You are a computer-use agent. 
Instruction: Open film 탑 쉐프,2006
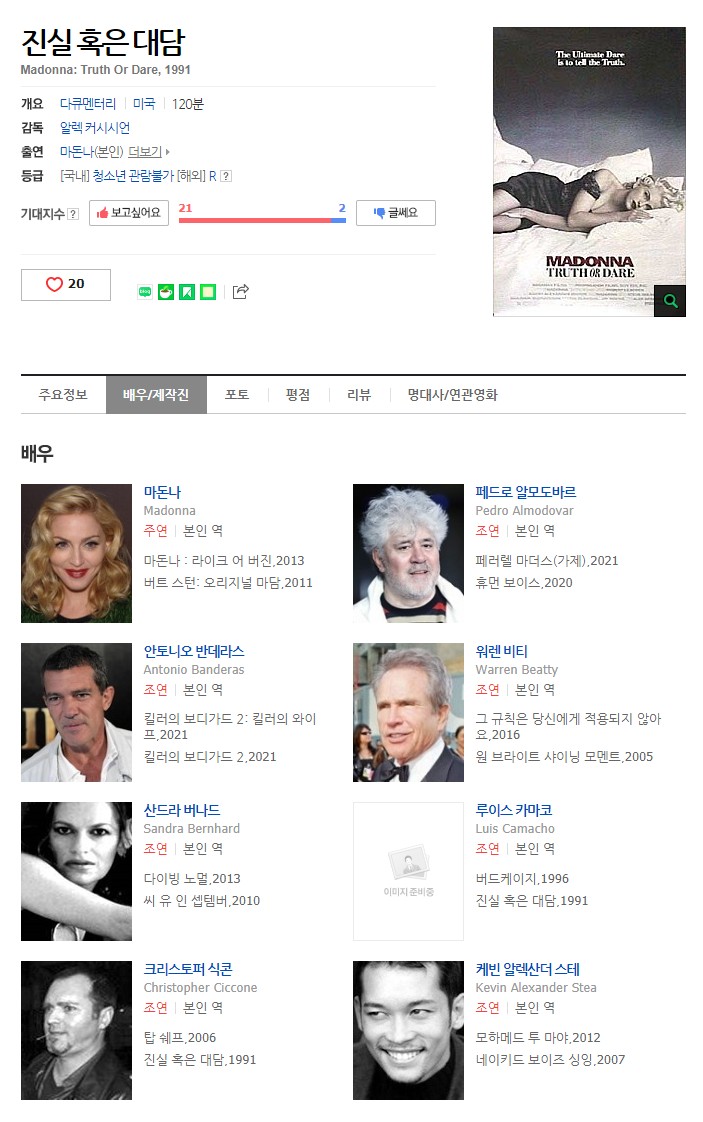click(x=180, y=1037)
